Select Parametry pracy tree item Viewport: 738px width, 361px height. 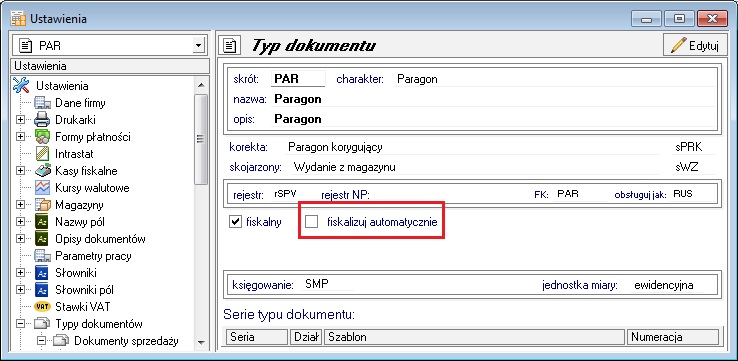pos(93,256)
